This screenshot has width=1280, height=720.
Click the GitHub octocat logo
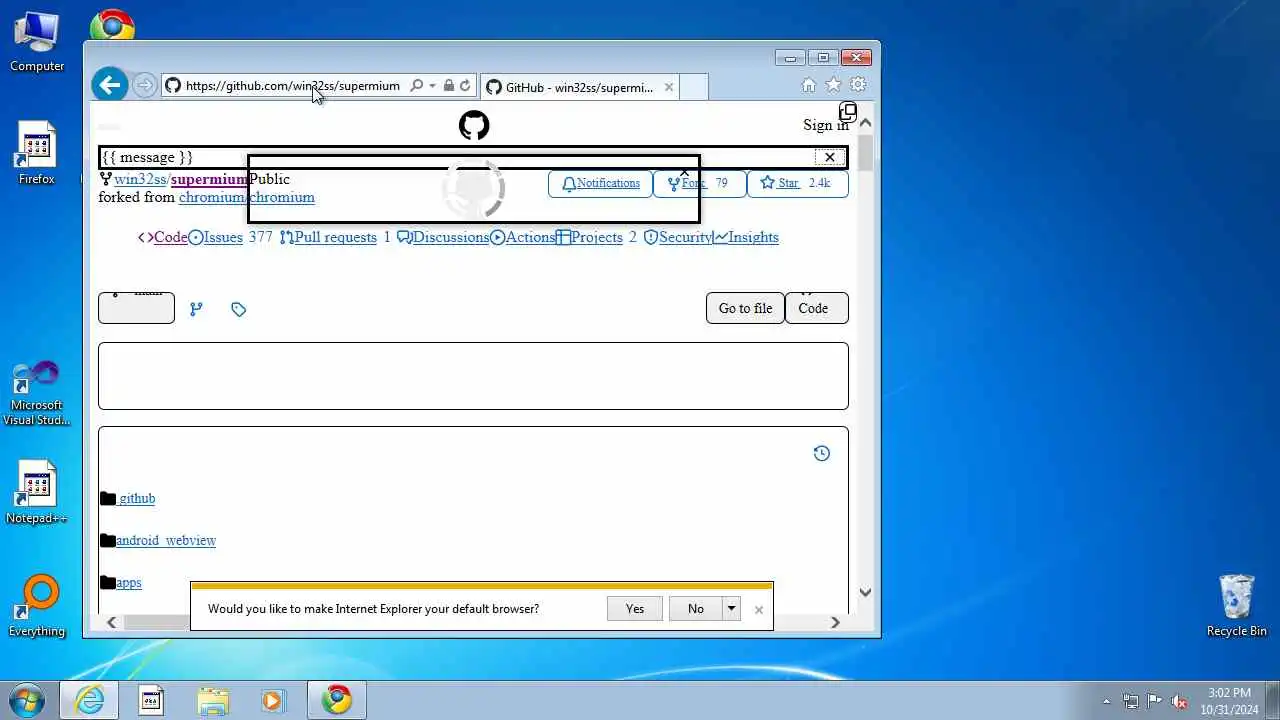474,125
